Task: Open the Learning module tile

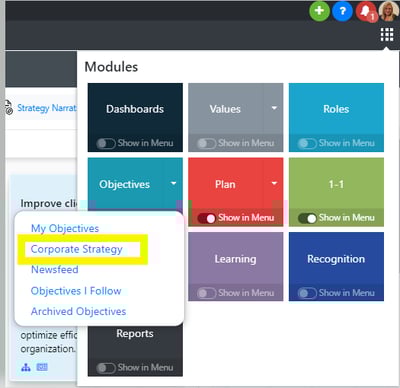Action: point(235,259)
